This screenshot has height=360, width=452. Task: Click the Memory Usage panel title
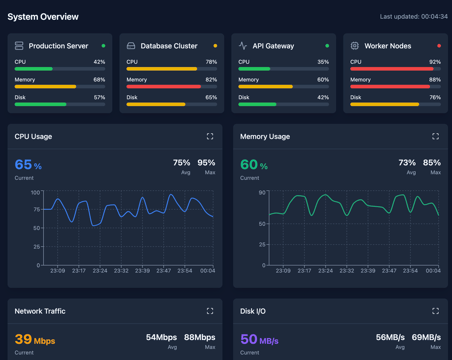(x=265, y=137)
